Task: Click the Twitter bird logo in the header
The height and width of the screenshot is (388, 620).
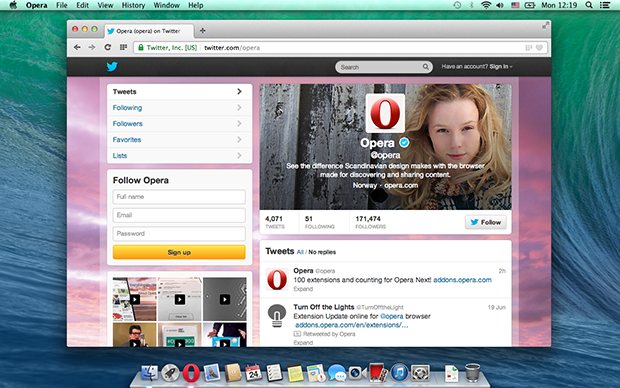Action: (x=112, y=66)
